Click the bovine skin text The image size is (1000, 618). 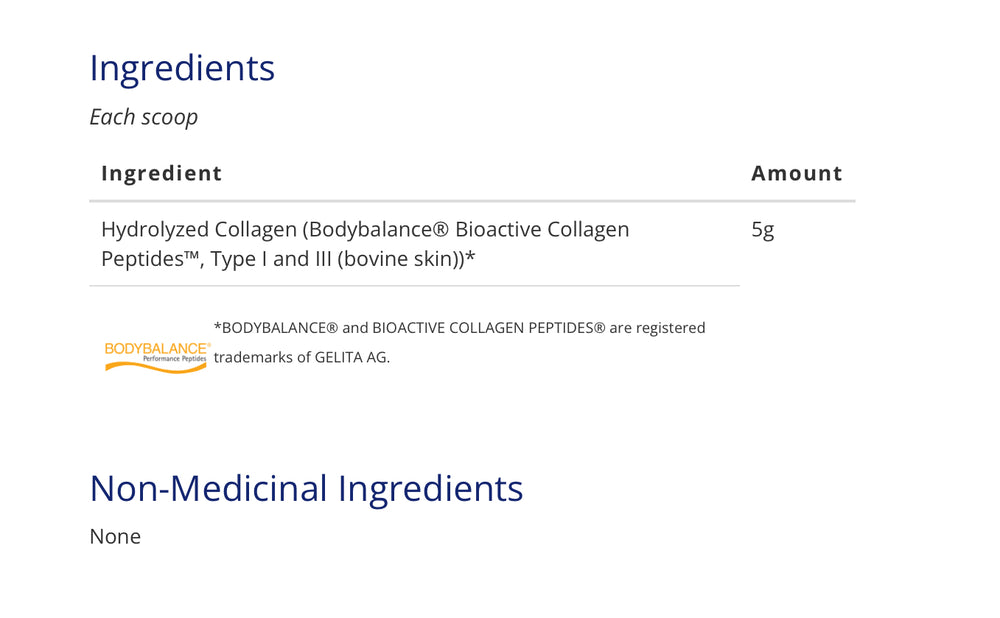click(x=396, y=260)
